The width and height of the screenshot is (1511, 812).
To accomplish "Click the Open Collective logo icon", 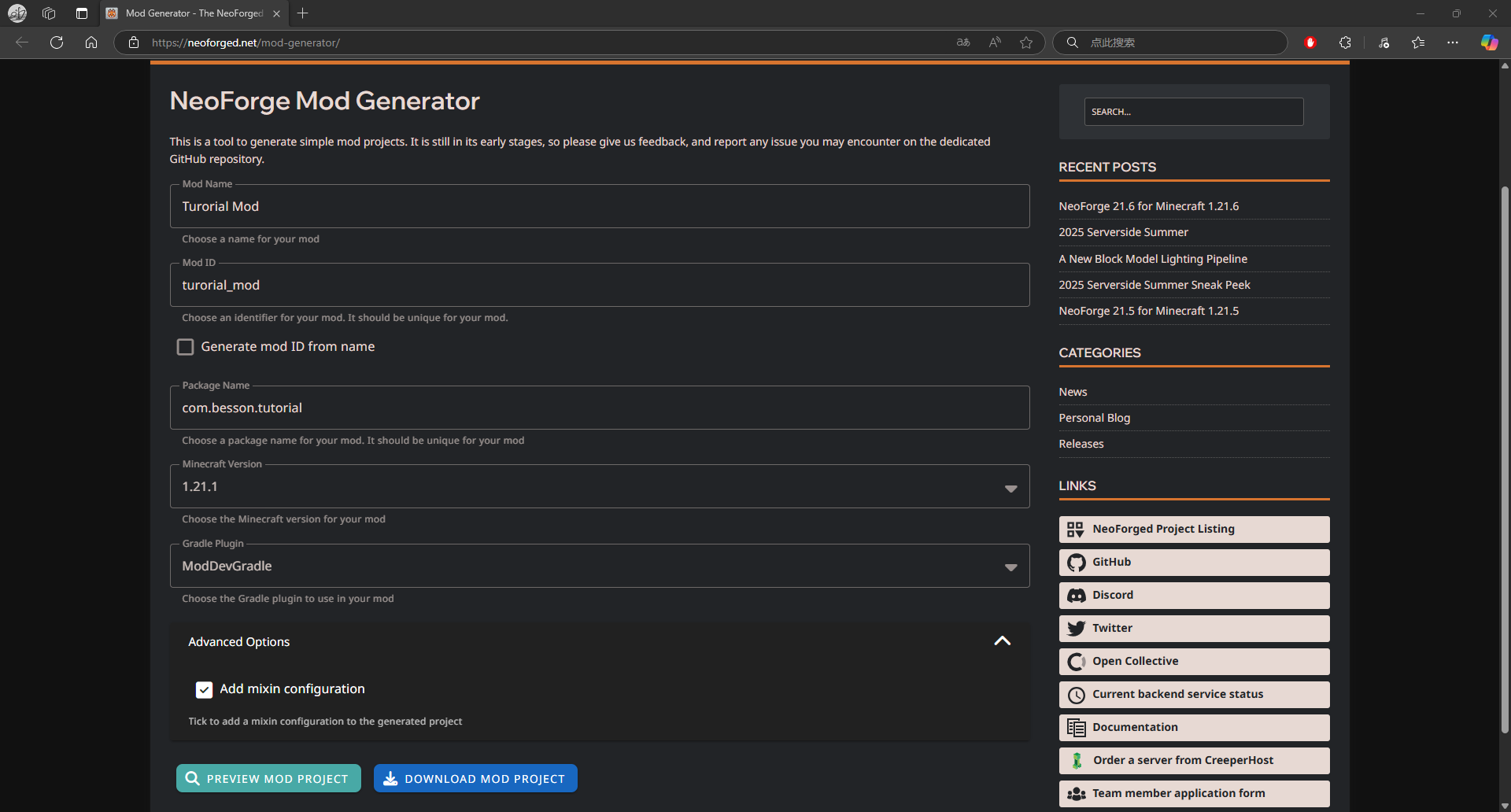I will click(x=1076, y=662).
